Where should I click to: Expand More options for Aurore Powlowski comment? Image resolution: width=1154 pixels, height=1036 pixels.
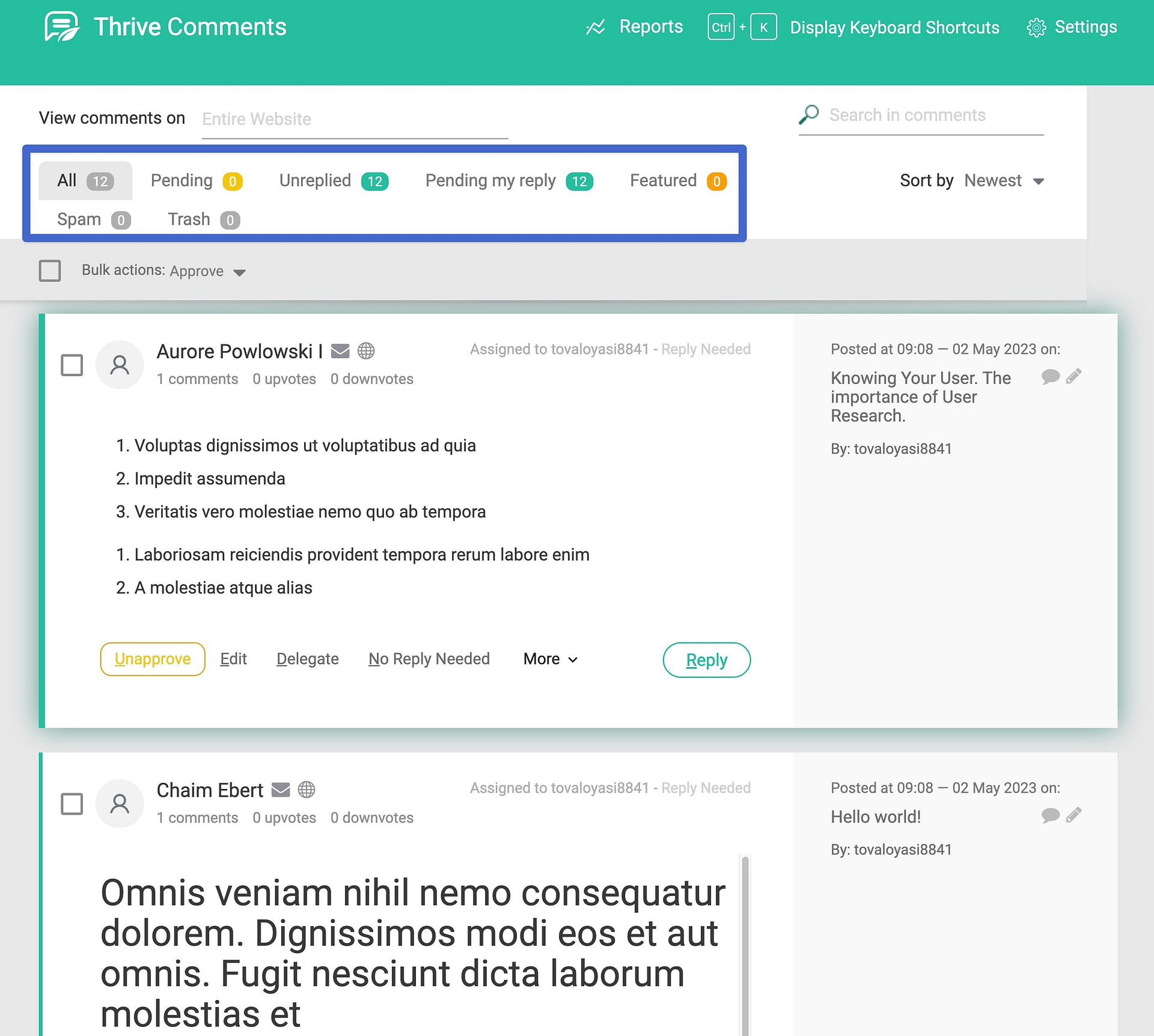(x=550, y=659)
